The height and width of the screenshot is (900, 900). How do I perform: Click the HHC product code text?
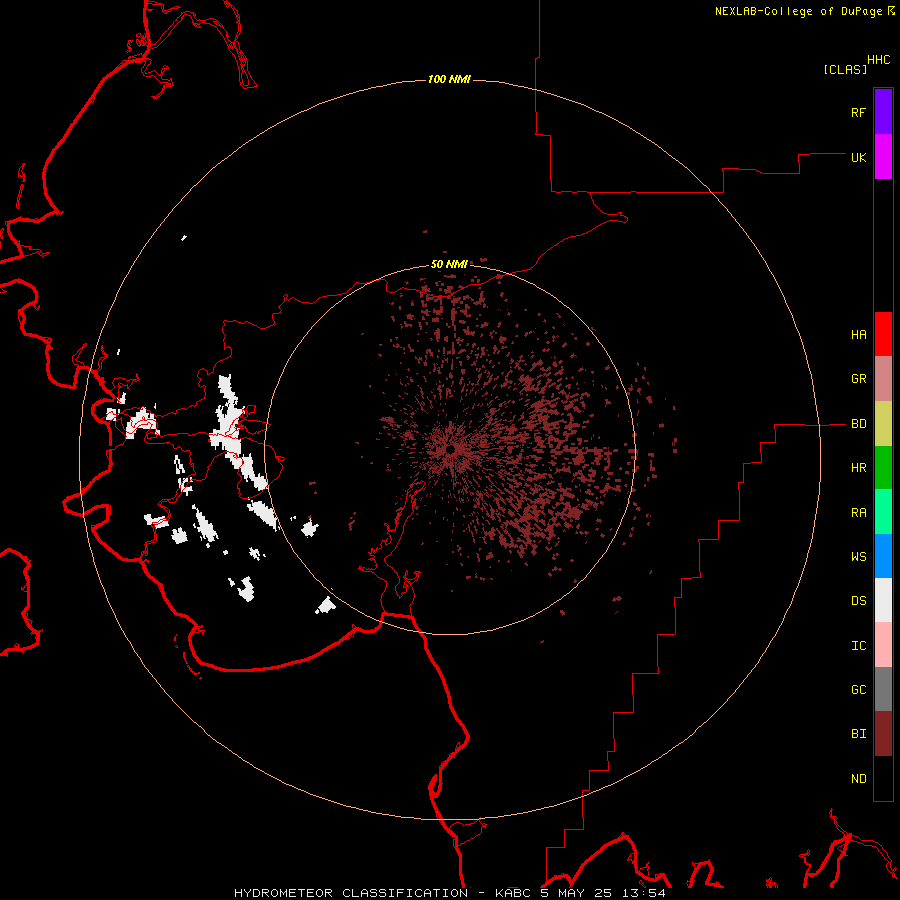[878, 60]
